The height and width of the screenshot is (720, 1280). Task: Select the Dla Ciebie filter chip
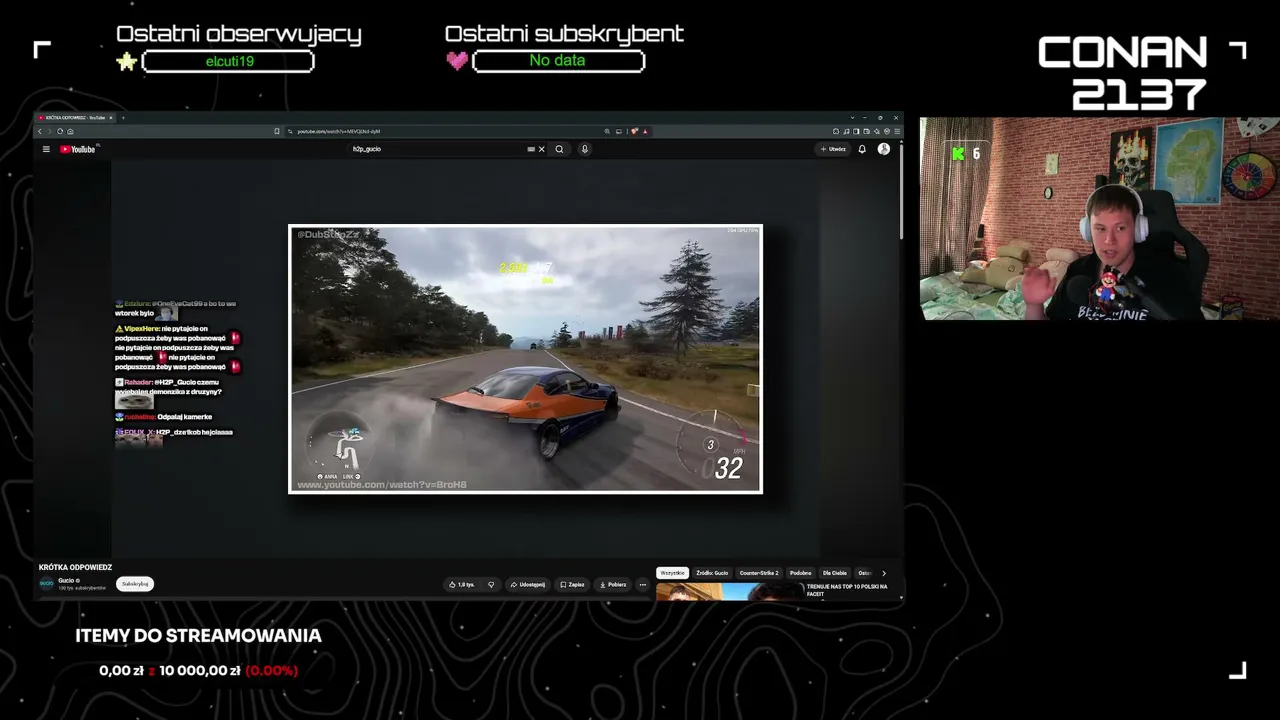835,573
